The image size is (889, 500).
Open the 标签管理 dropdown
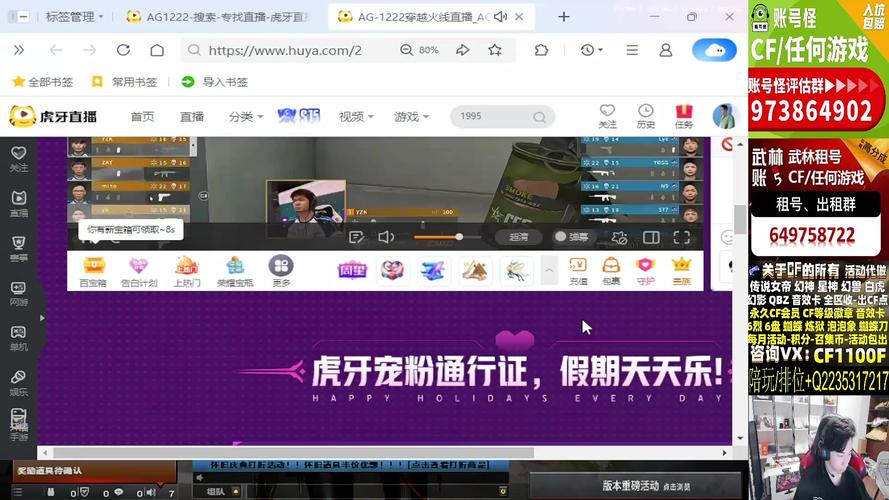[74, 17]
